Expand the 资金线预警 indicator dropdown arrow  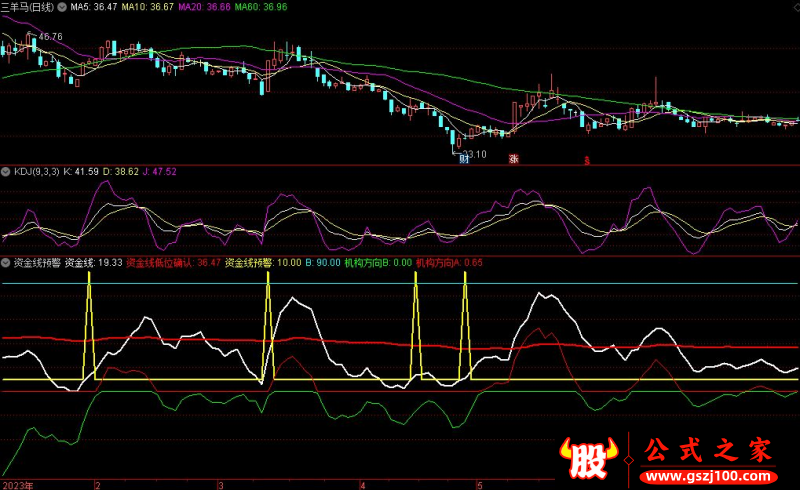(7, 262)
